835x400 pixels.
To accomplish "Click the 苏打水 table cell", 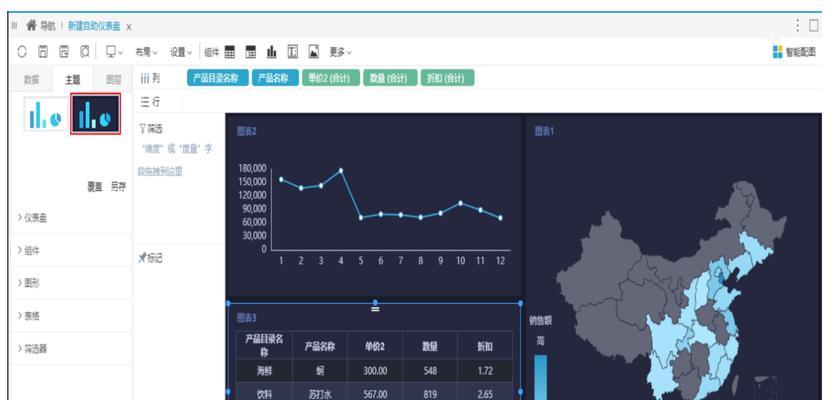I will click(x=320, y=394).
